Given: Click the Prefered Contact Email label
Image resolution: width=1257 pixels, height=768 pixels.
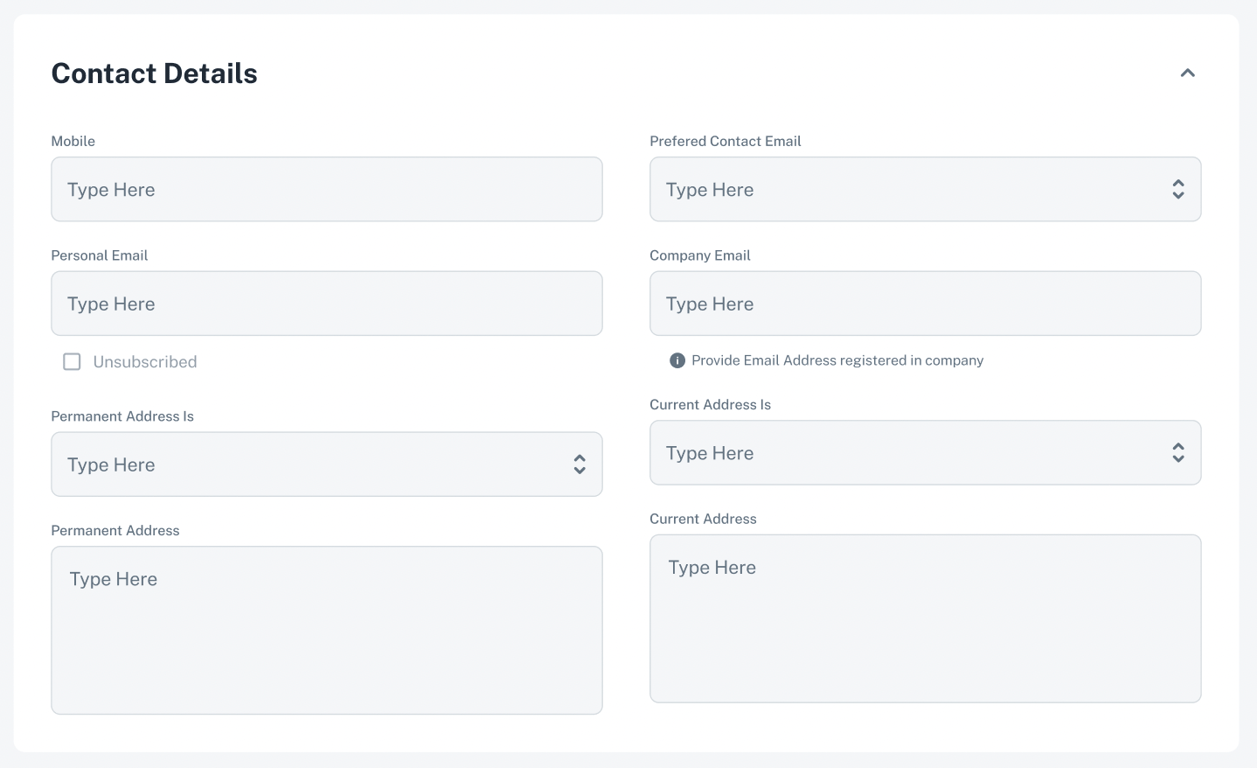Looking at the screenshot, I should (725, 141).
